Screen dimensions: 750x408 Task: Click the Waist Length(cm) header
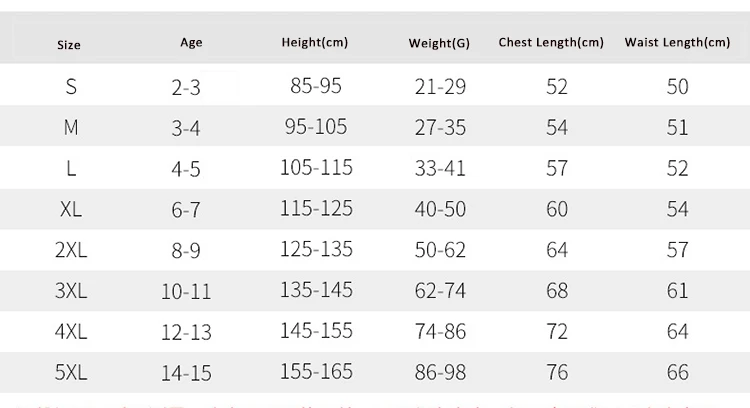pos(677,42)
